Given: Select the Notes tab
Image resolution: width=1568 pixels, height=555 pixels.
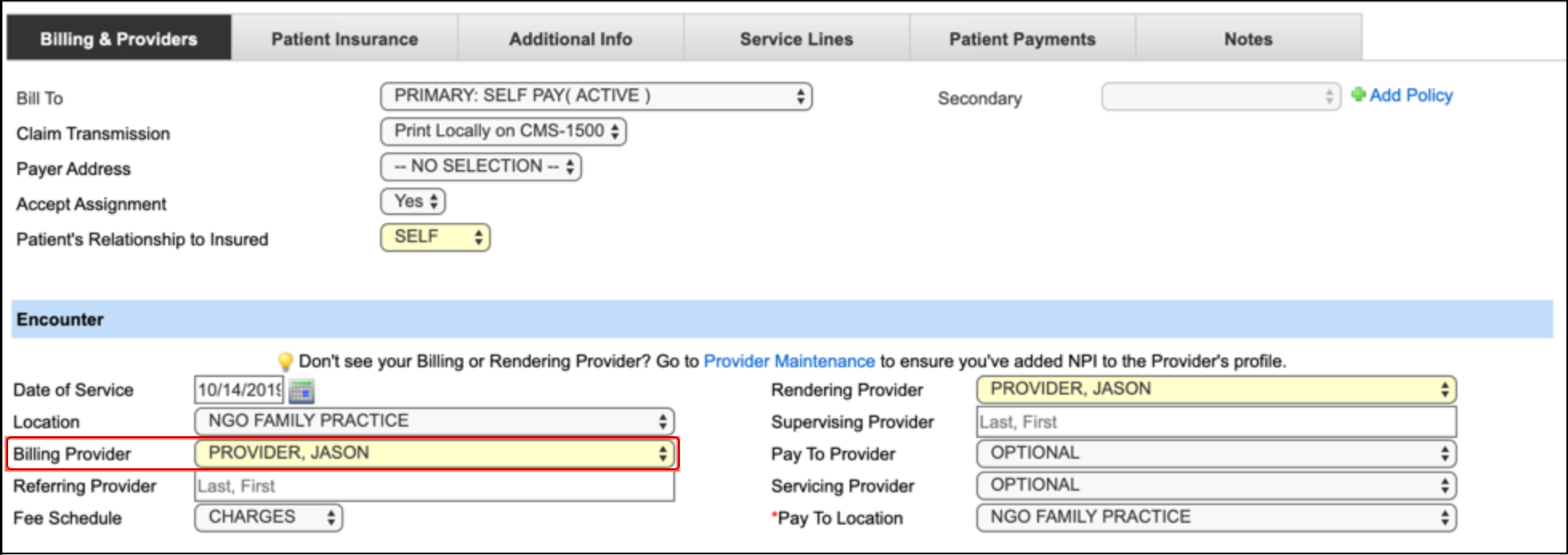Looking at the screenshot, I should [1247, 37].
